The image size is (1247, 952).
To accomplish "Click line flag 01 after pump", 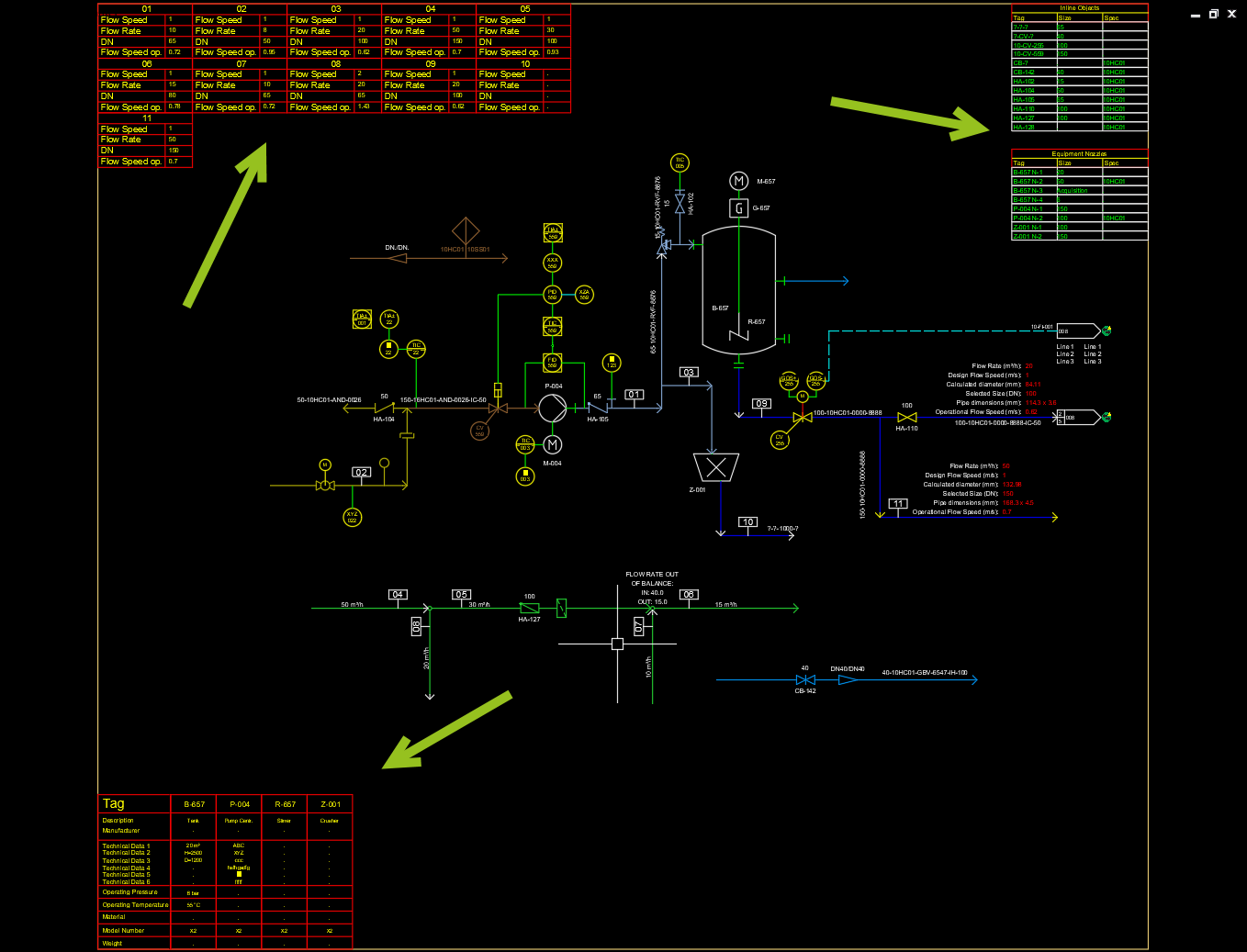I will click(635, 395).
